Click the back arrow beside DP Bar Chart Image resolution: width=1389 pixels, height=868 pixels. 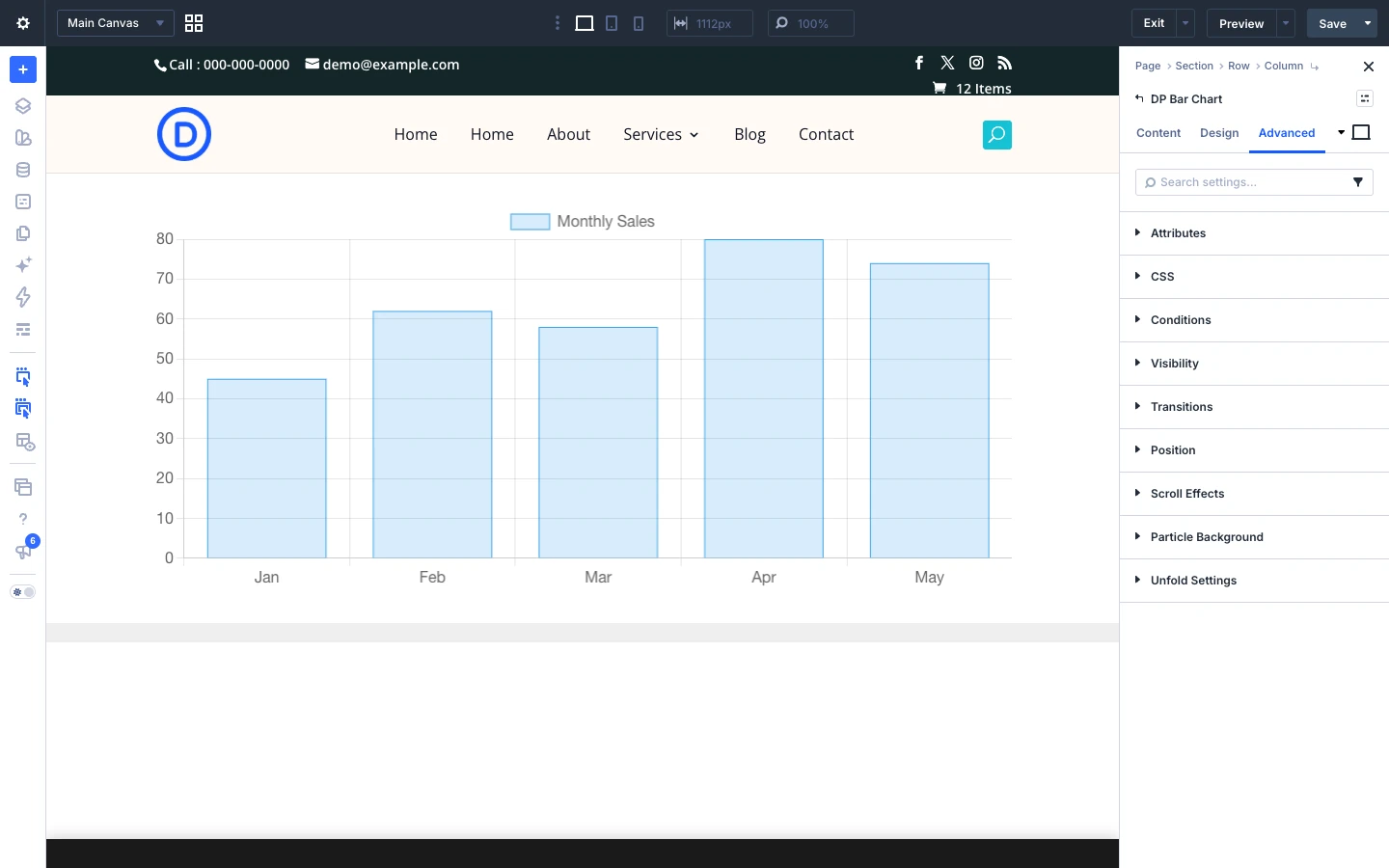click(x=1139, y=98)
